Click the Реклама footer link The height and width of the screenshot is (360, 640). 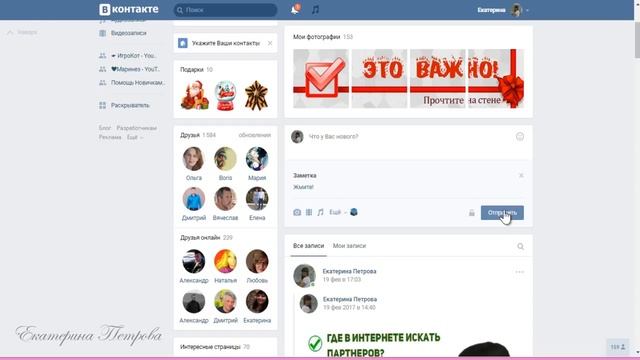[x=110, y=137]
